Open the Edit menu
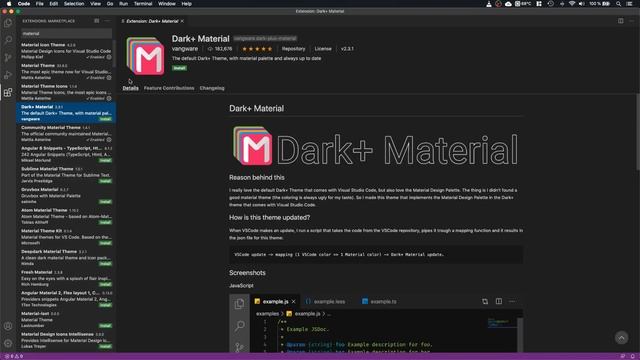640x360 pixels. pyautogui.click(x=53, y=4)
